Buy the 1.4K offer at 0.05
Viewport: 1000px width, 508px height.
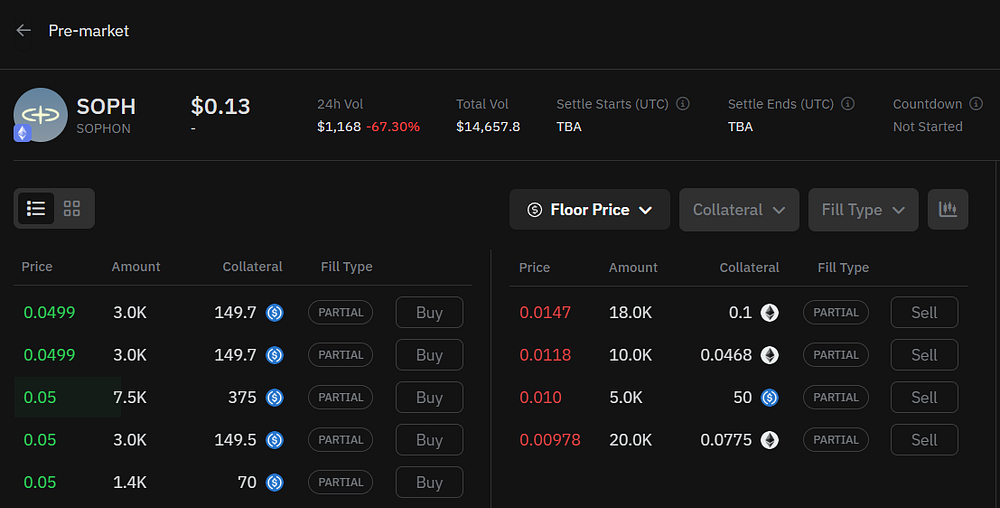click(429, 483)
